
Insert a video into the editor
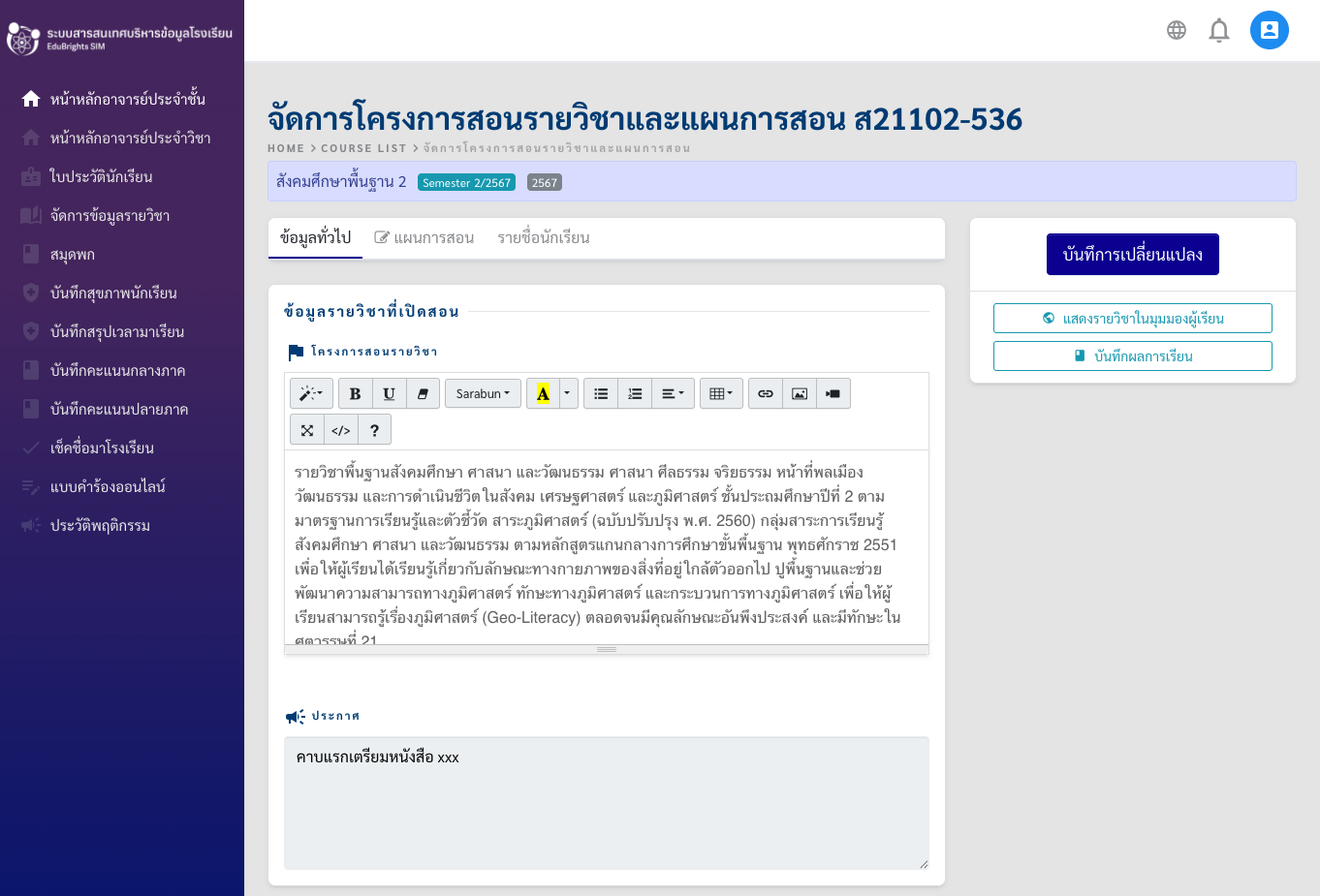pyautogui.click(x=833, y=393)
